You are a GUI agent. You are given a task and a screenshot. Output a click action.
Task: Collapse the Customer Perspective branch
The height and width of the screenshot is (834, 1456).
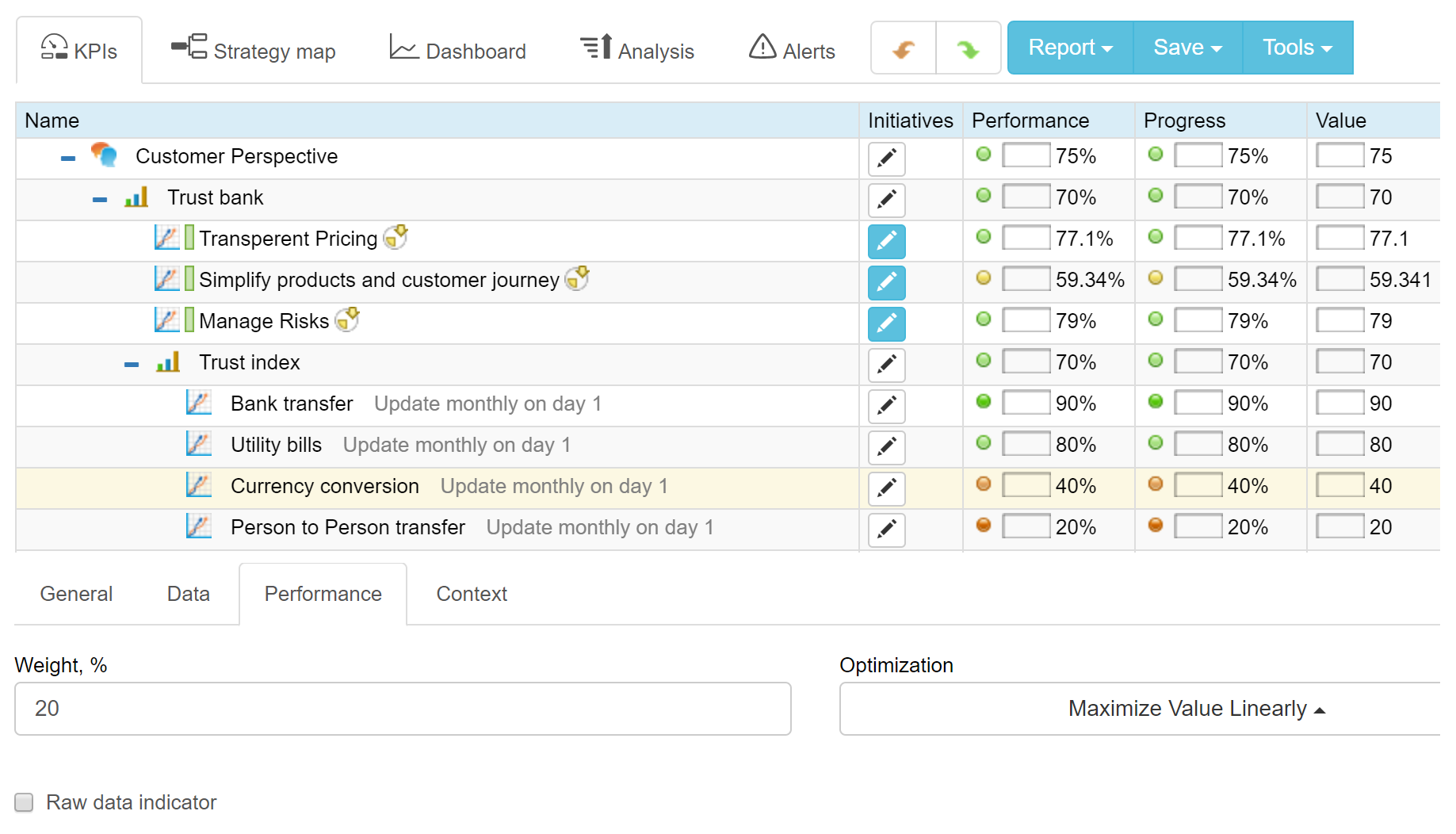[x=67, y=156]
